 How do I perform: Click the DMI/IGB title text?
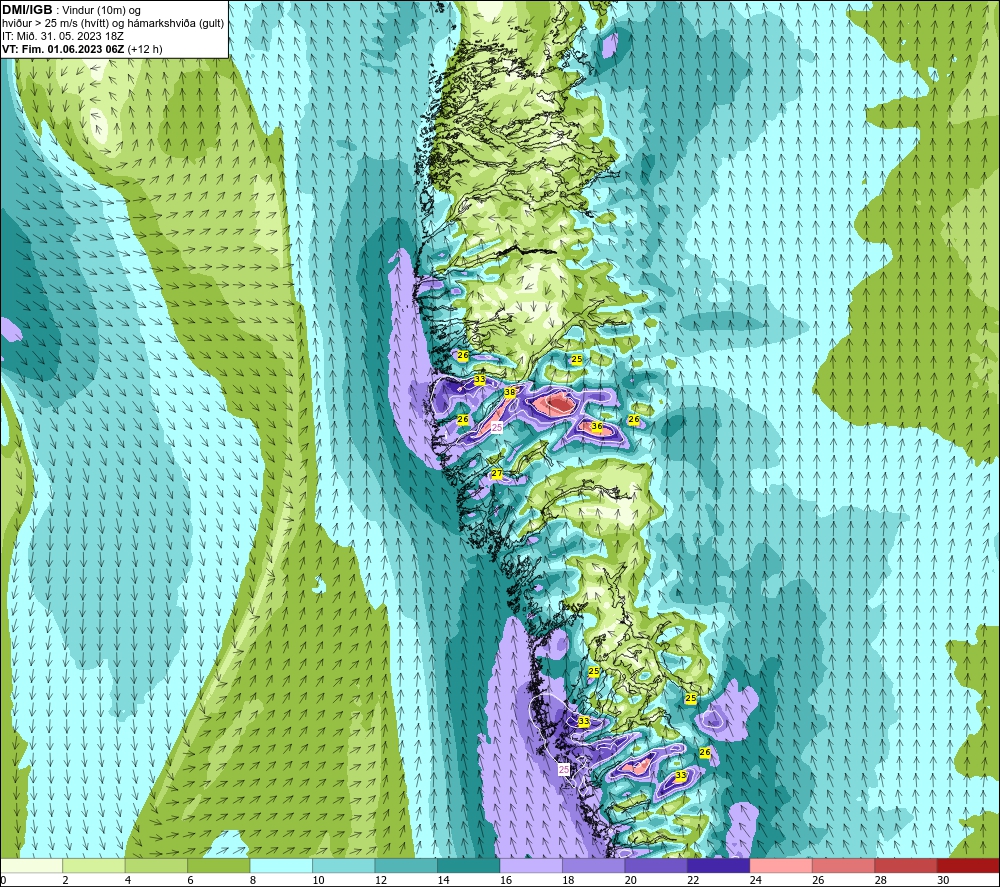[27, 10]
